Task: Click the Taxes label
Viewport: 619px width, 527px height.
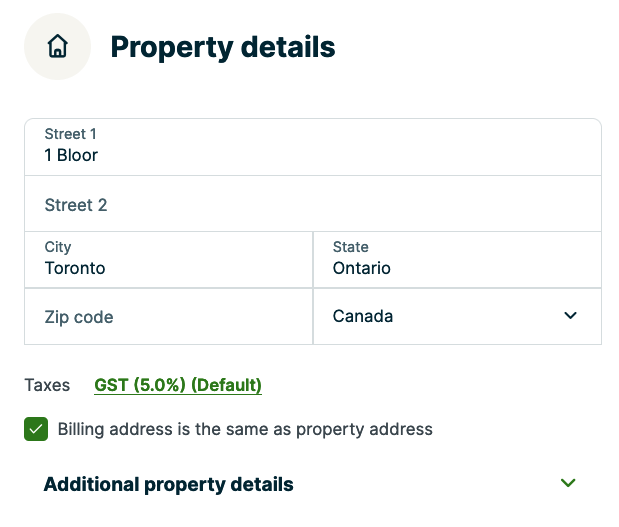Action: coord(47,385)
